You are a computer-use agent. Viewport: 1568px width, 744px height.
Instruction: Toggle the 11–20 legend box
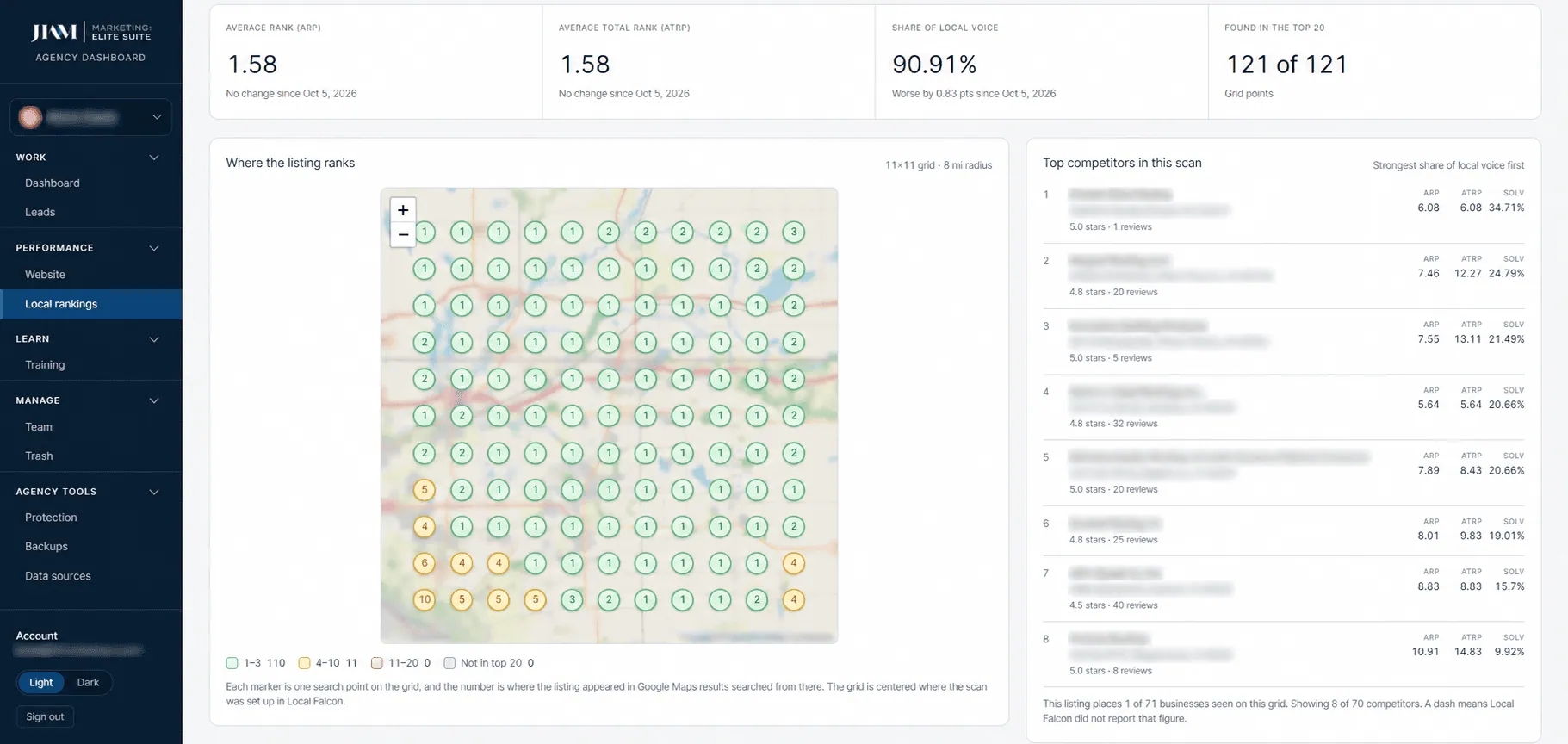pyautogui.click(x=377, y=663)
